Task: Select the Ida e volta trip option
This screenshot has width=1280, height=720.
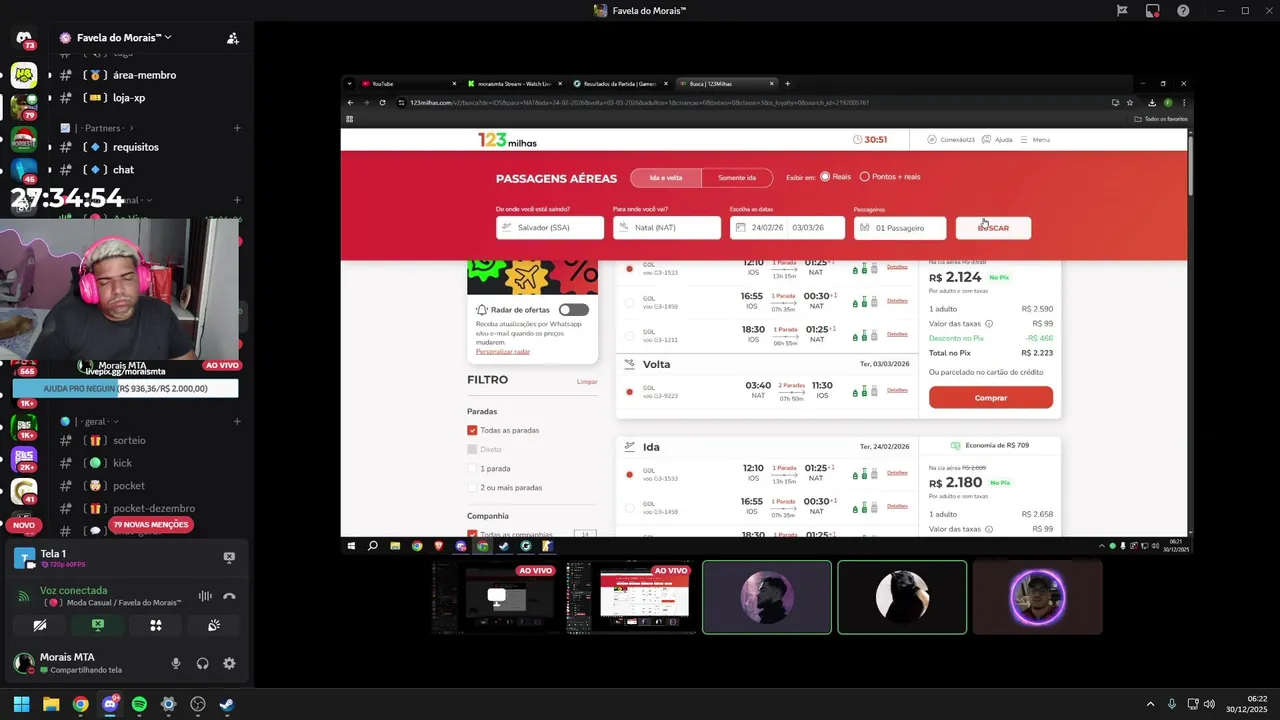Action: pos(666,178)
